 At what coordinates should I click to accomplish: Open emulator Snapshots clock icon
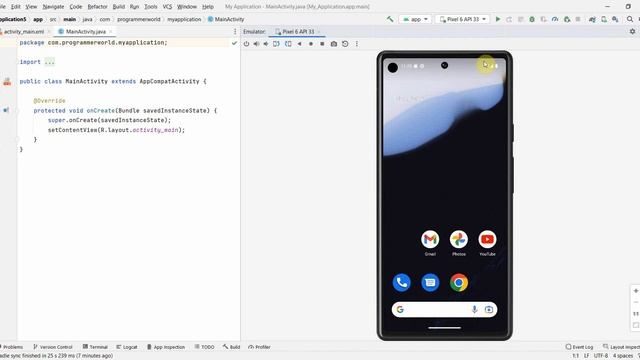click(x=345, y=44)
